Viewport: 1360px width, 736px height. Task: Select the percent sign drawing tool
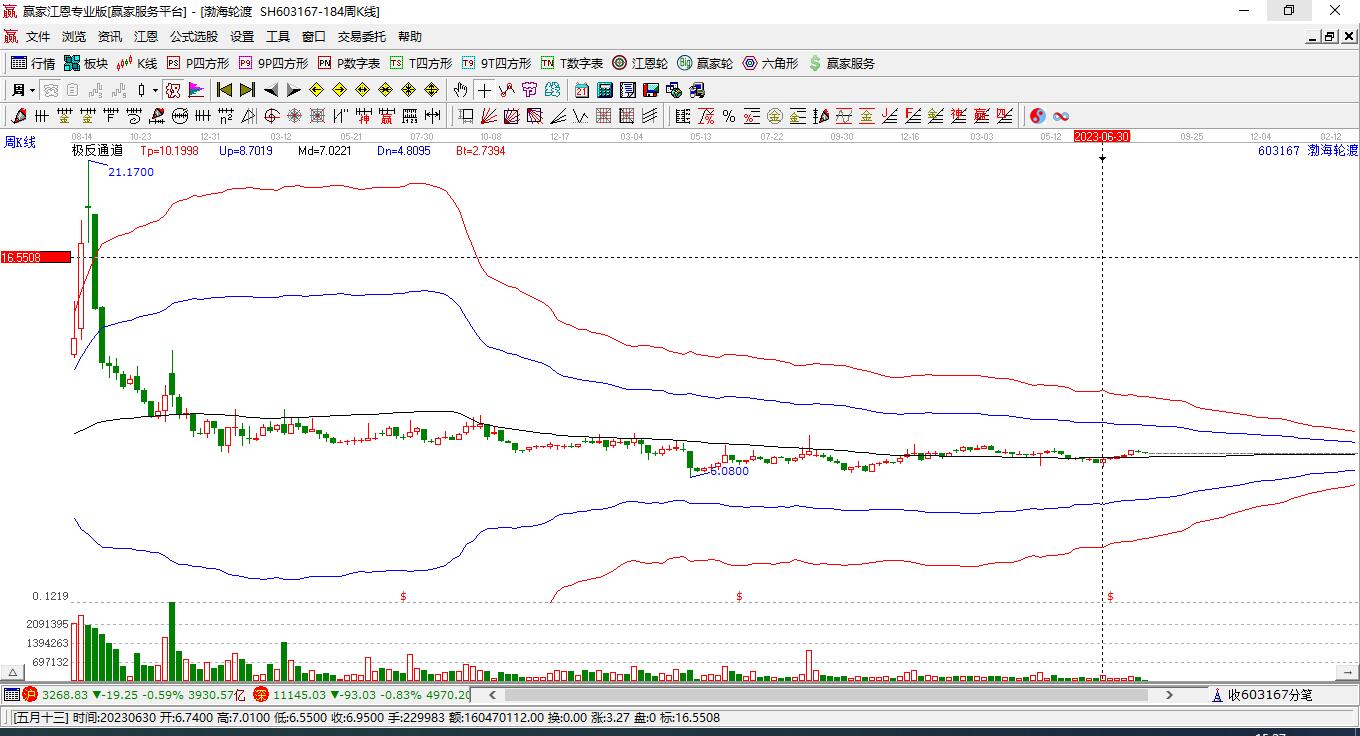click(x=729, y=116)
